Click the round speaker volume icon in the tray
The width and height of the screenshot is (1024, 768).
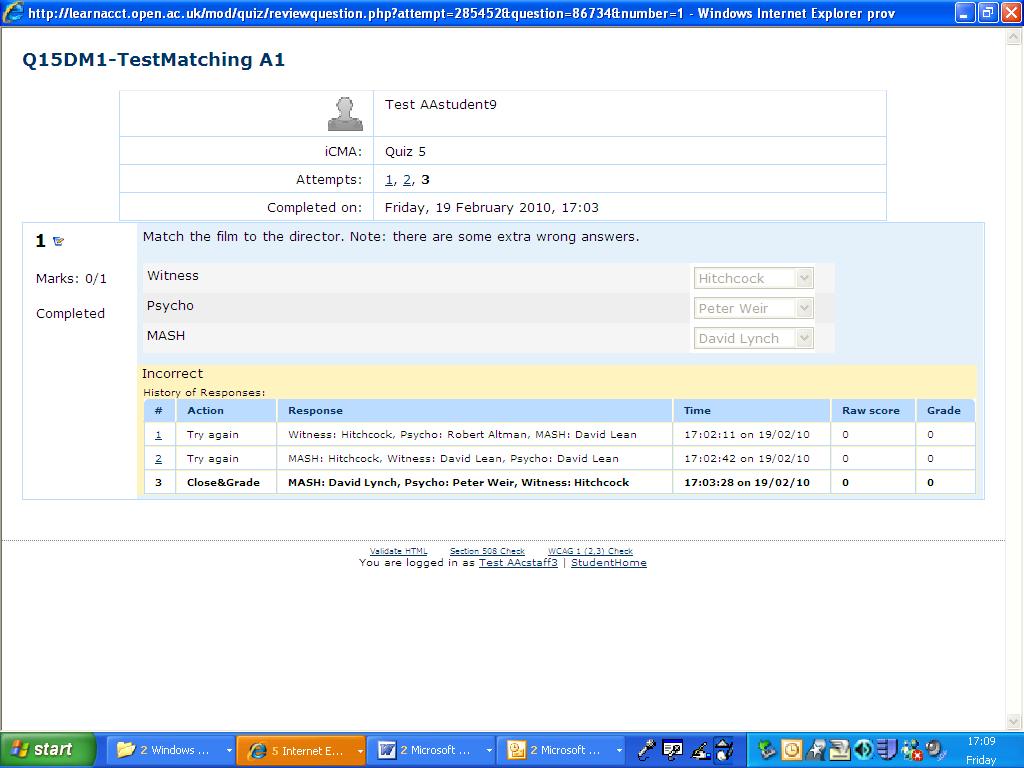coord(863,750)
